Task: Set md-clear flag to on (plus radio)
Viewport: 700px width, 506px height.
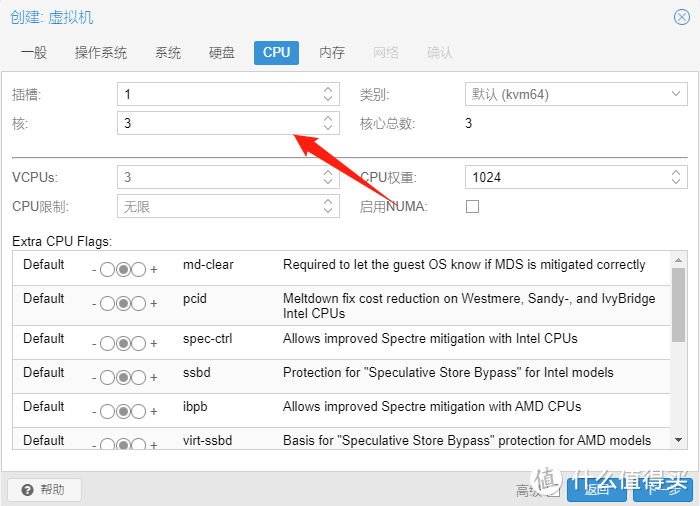Action: coord(138,269)
